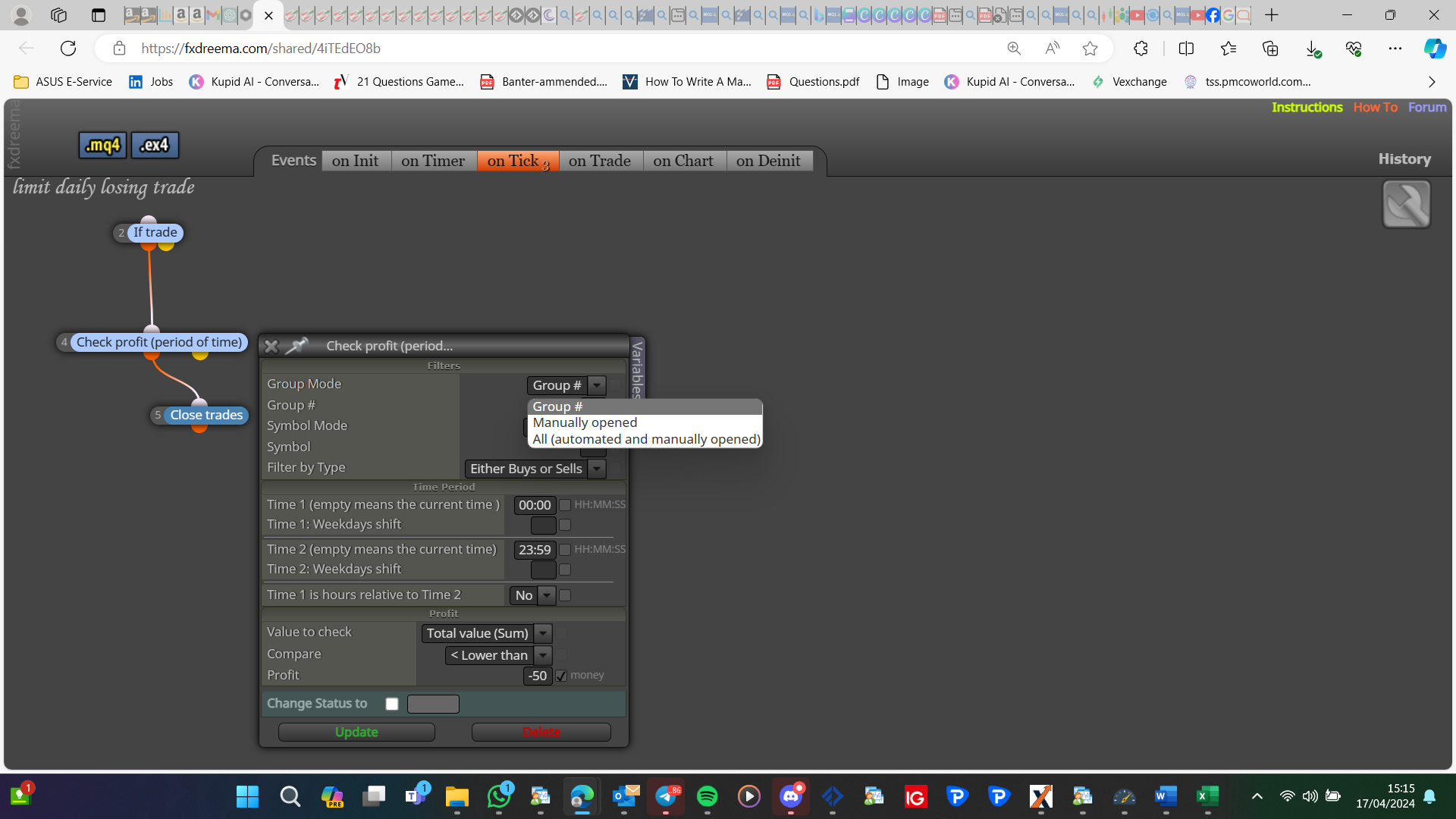The image size is (1456, 819).
Task: Switch to the on Trade tab
Action: tap(600, 161)
